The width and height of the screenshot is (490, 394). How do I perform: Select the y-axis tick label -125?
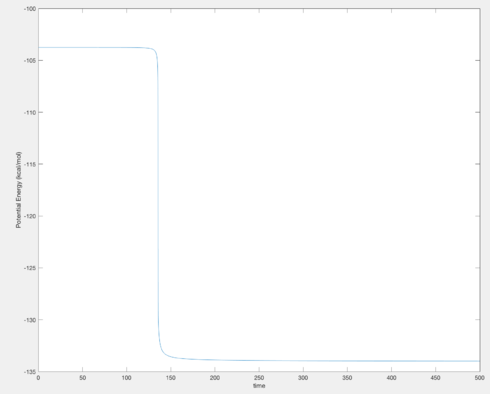click(30, 268)
